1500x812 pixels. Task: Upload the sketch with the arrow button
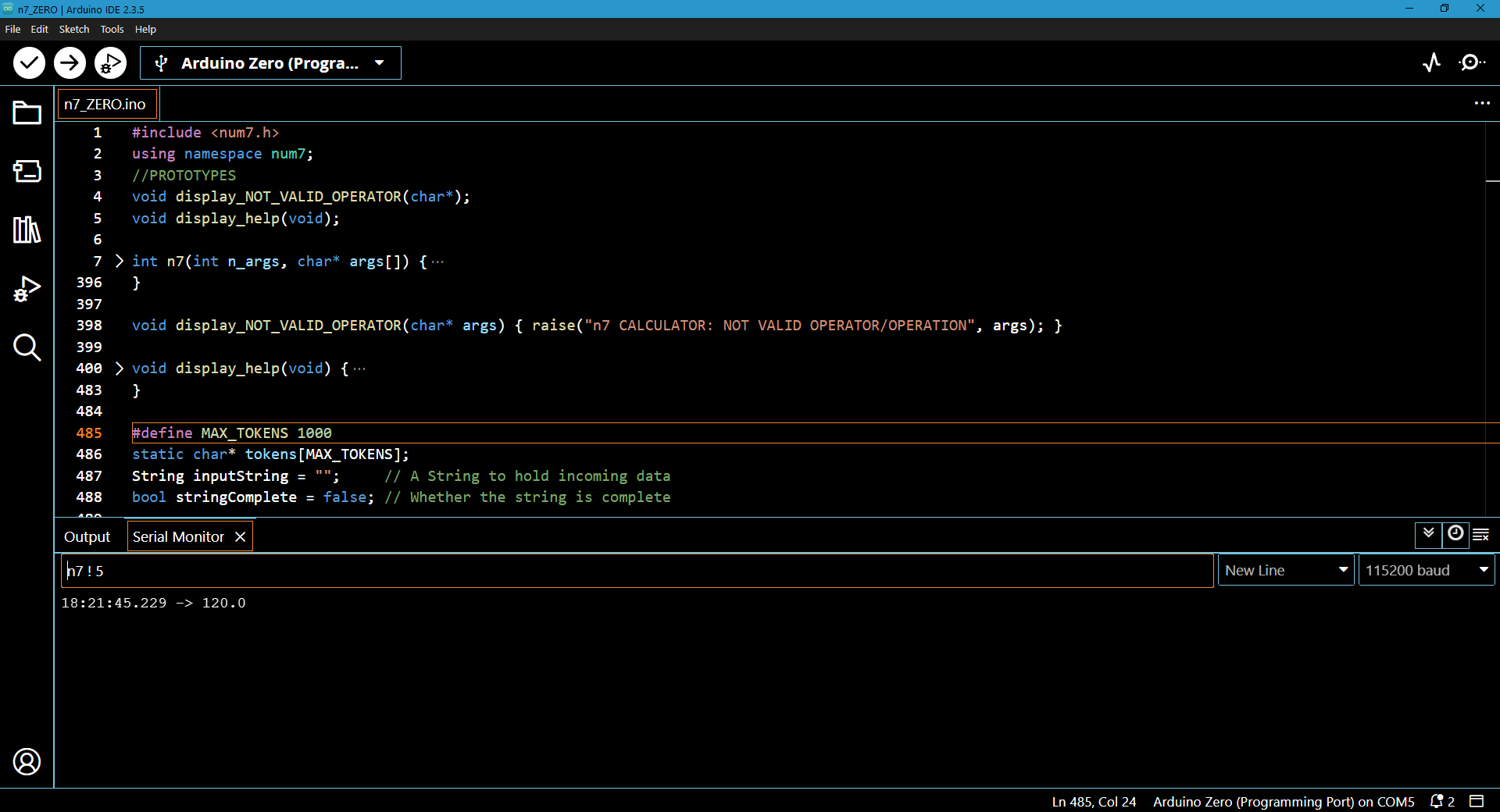[x=70, y=62]
